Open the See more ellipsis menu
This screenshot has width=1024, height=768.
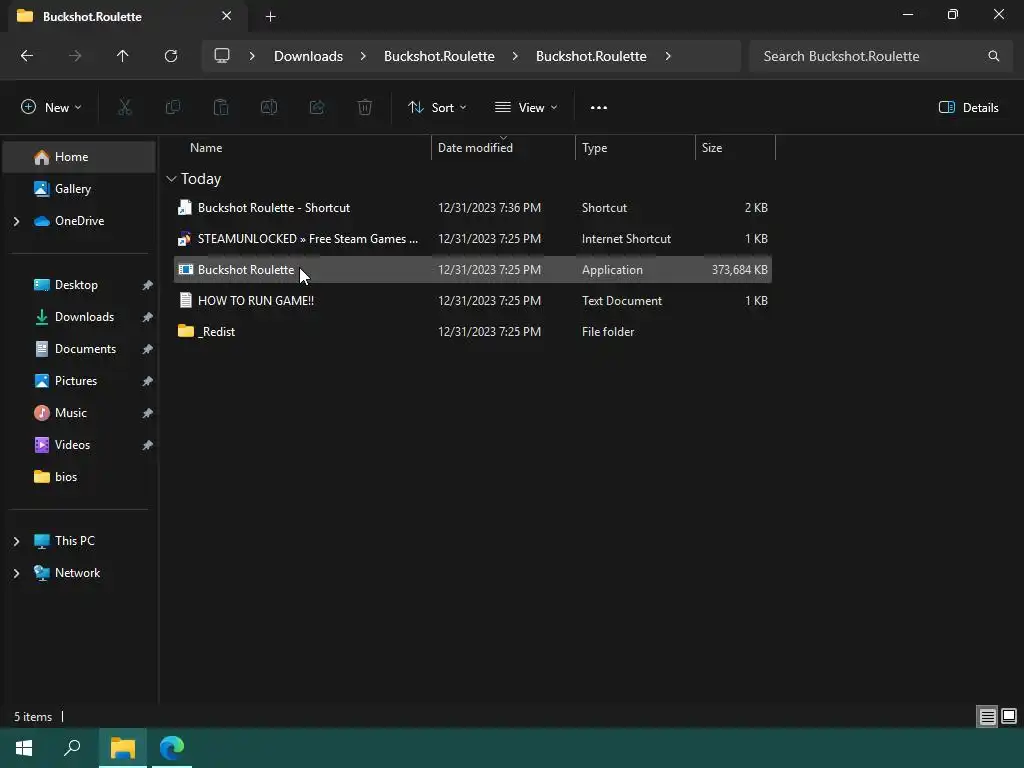point(599,108)
